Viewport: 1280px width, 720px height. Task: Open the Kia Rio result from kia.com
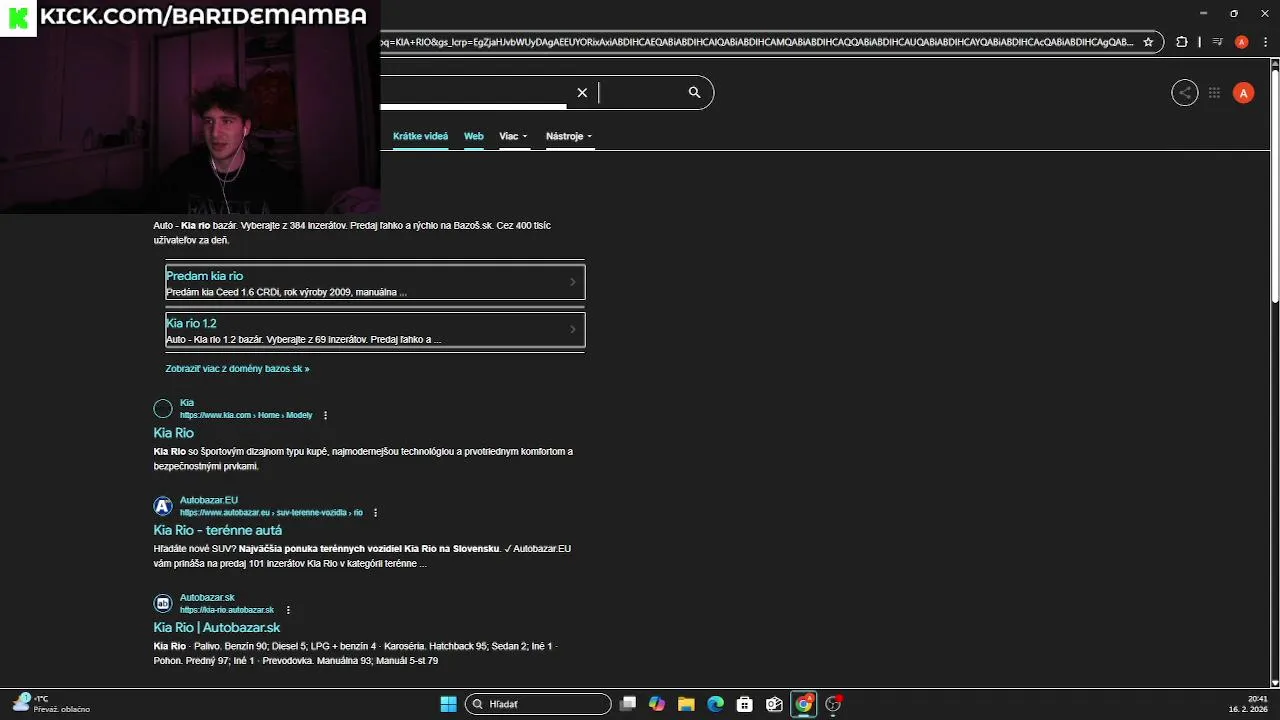click(x=174, y=433)
